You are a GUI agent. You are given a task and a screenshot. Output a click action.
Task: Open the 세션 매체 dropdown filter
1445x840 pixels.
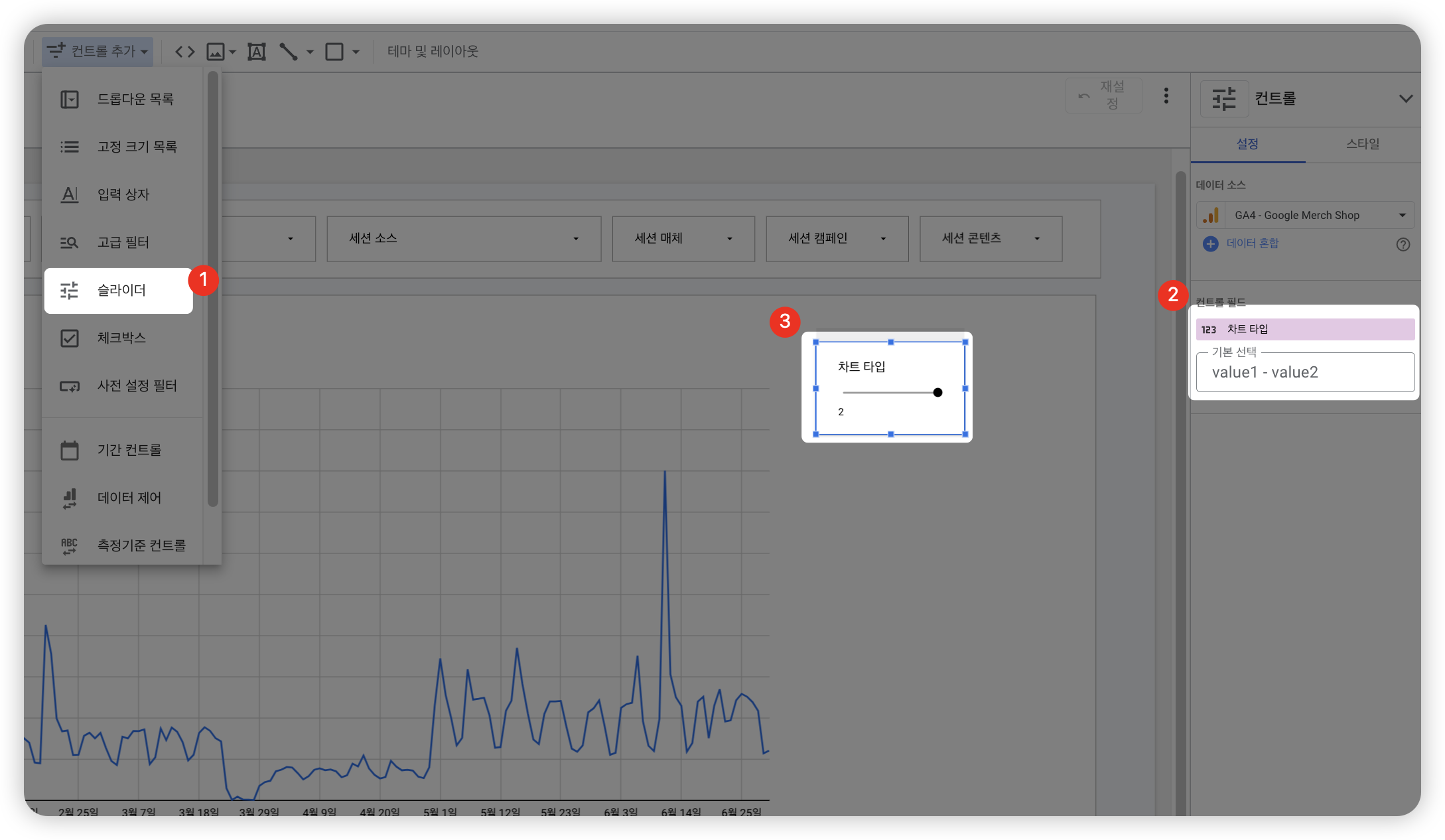point(683,238)
